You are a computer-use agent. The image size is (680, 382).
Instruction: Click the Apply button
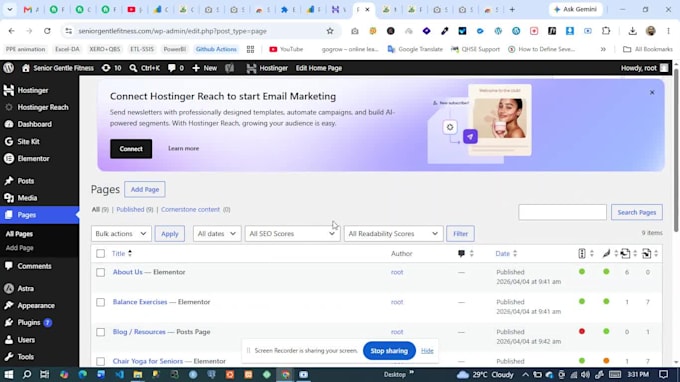(170, 234)
